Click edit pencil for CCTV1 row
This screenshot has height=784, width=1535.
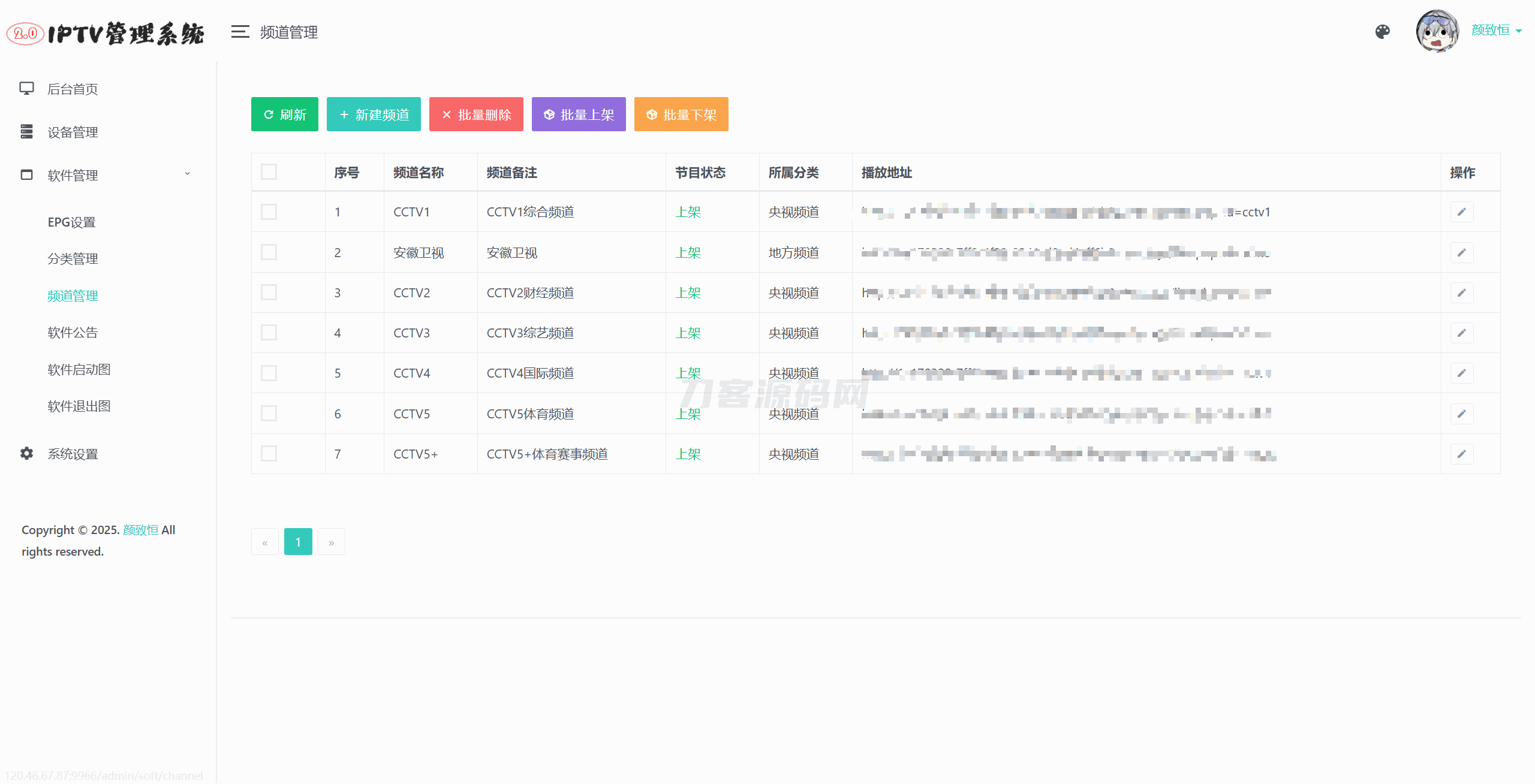pyautogui.click(x=1461, y=212)
